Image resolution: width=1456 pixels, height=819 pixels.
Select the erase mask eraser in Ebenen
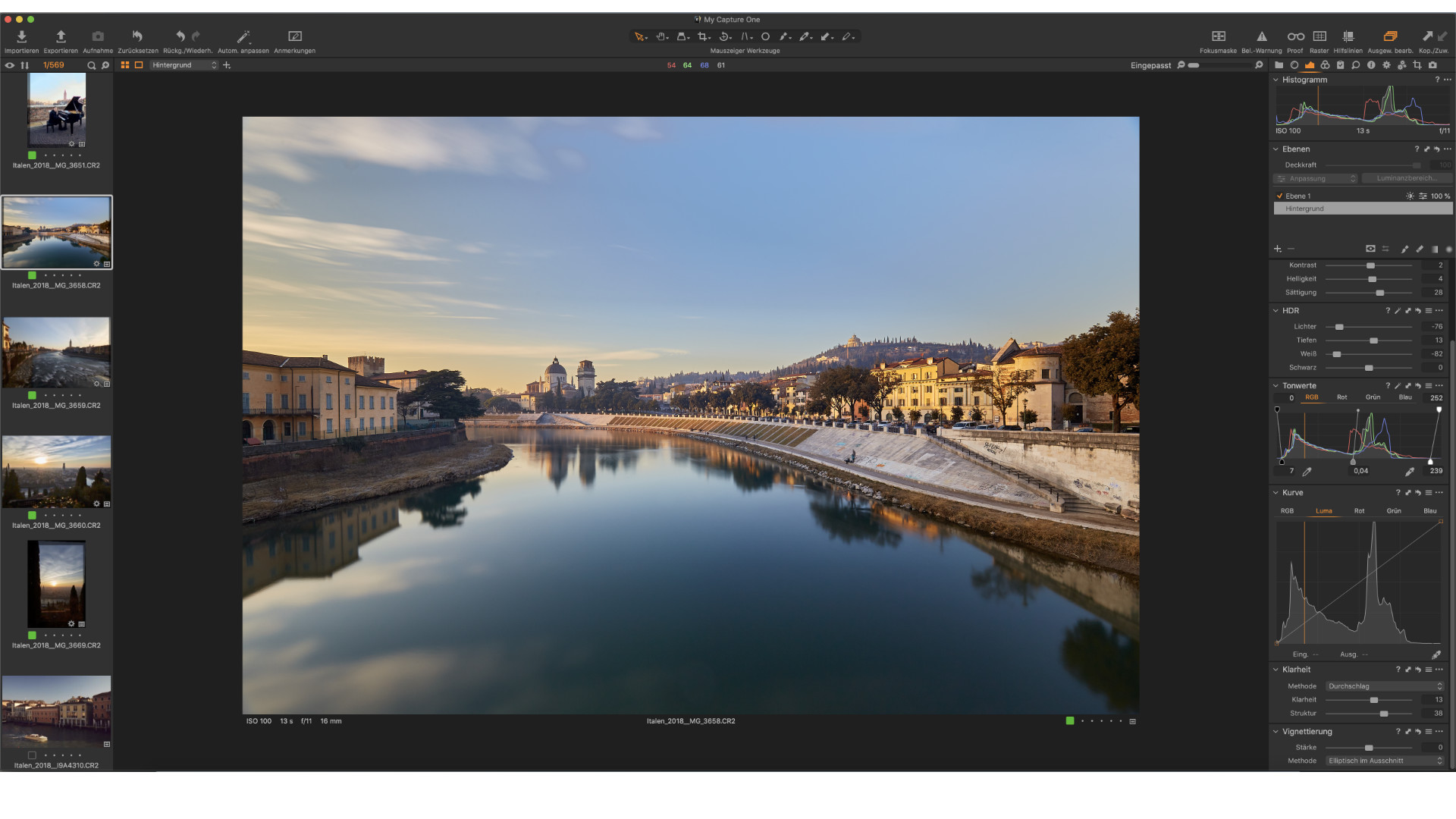1419,249
